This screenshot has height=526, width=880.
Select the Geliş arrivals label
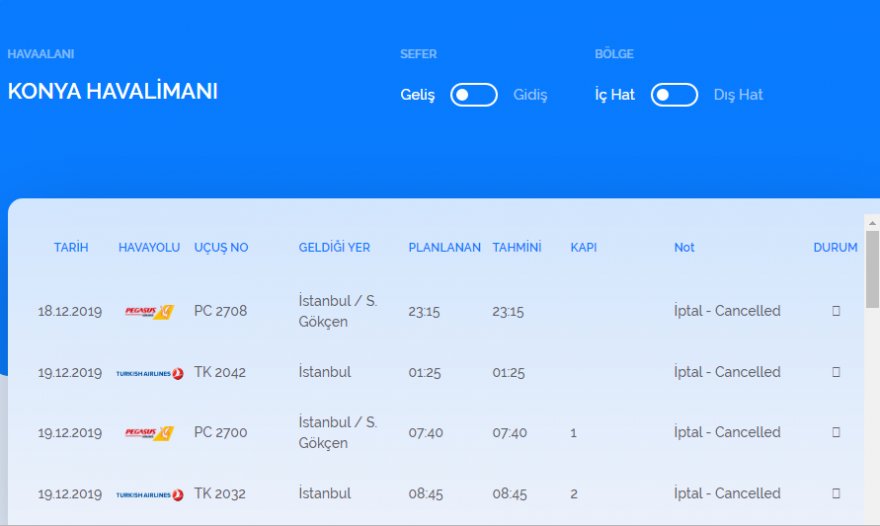coord(417,95)
